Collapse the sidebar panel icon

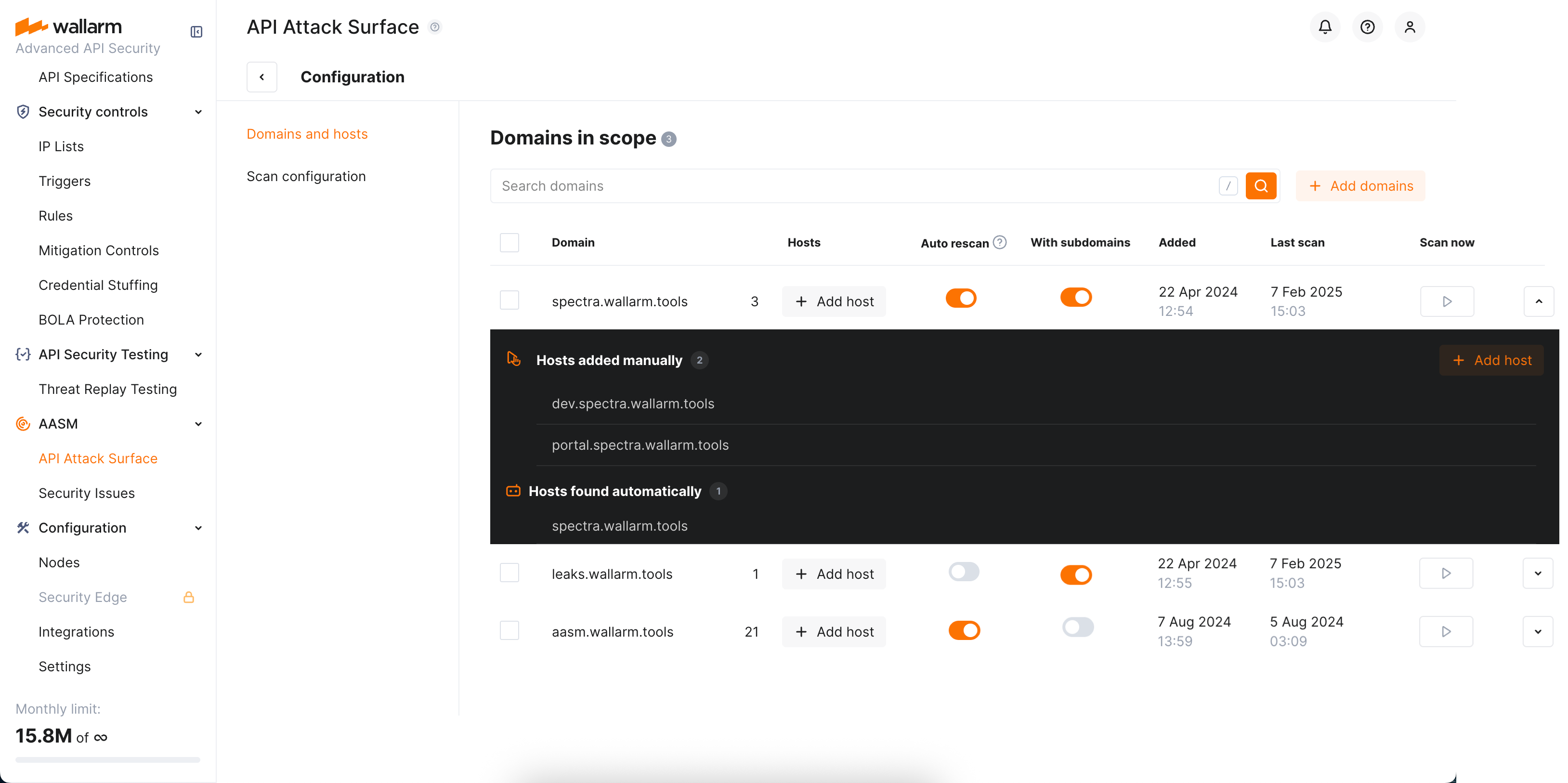click(196, 32)
